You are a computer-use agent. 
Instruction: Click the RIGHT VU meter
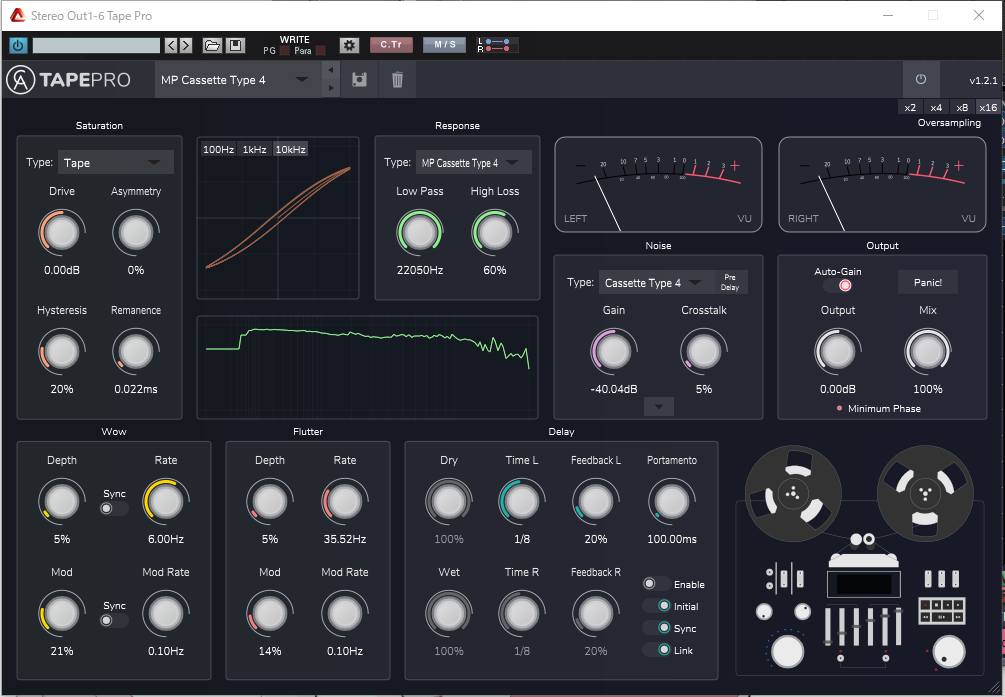(x=882, y=185)
